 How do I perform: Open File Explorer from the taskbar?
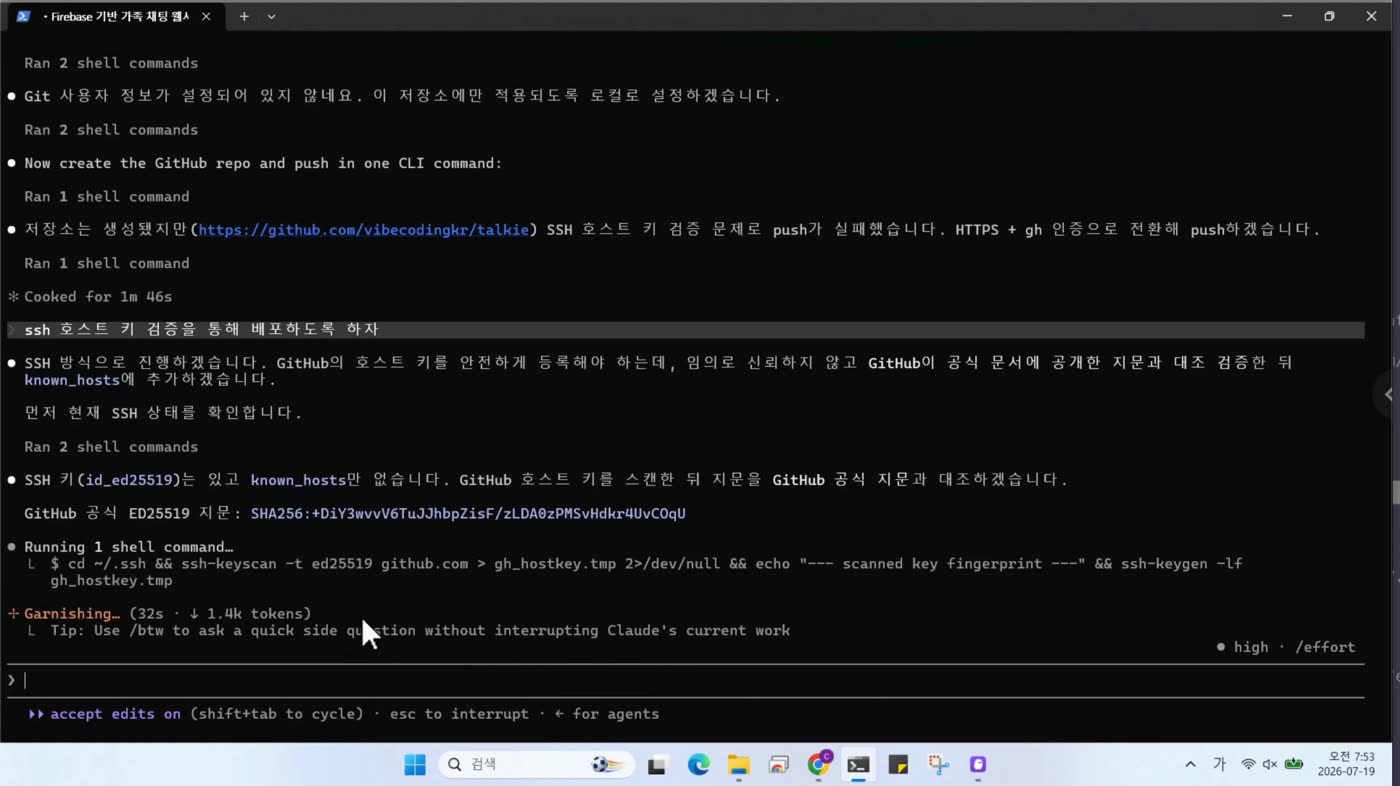click(738, 765)
